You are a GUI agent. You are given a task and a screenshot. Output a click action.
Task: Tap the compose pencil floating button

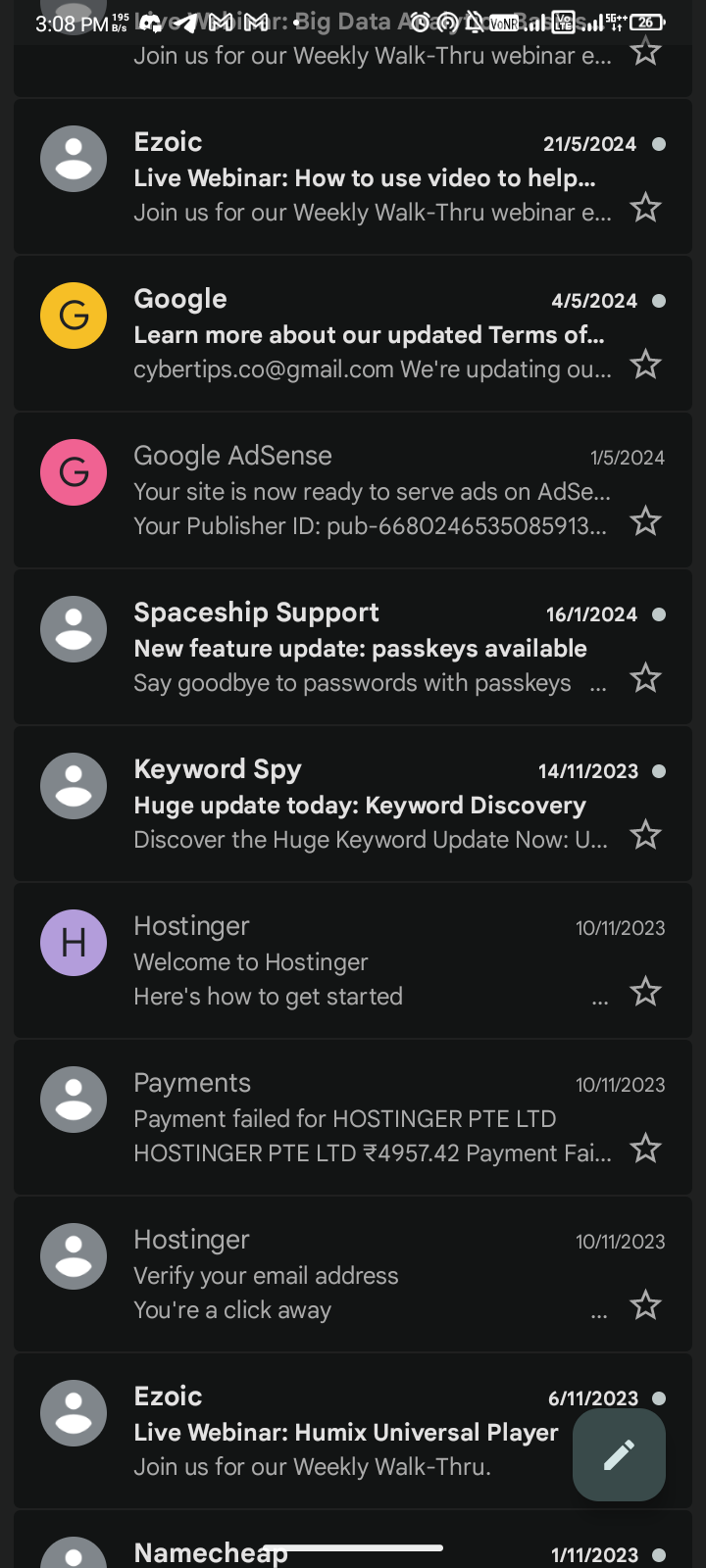point(619,1455)
